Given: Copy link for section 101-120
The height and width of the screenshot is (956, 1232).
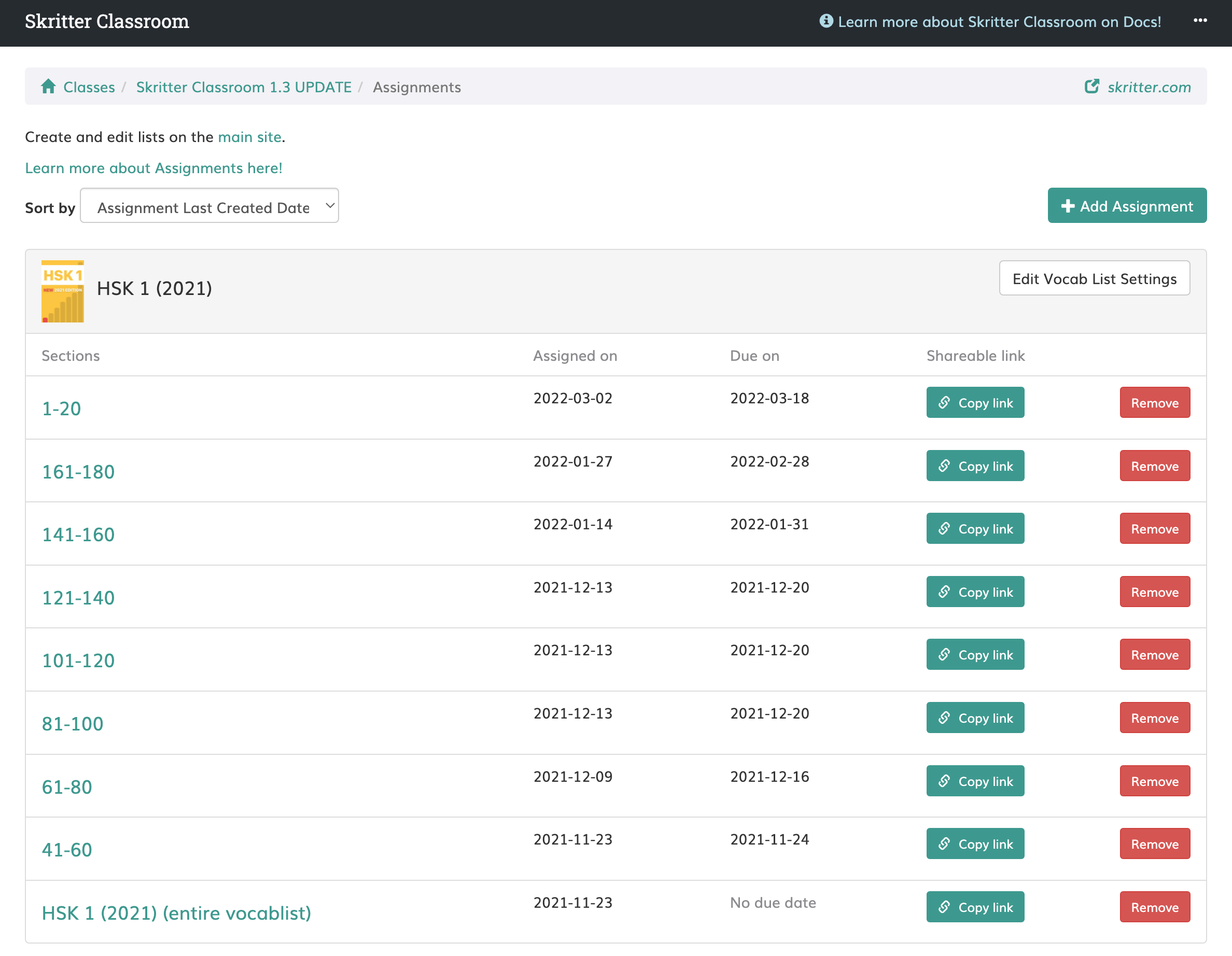Looking at the screenshot, I should pos(975,654).
